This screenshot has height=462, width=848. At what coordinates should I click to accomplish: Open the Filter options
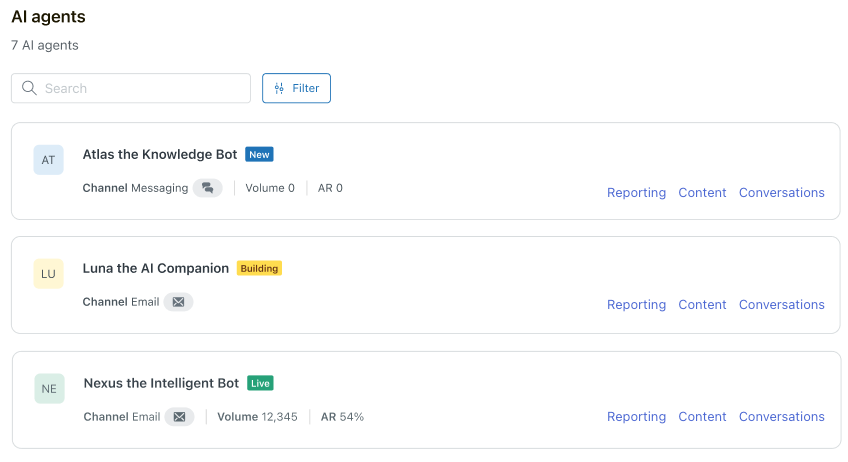click(x=296, y=88)
